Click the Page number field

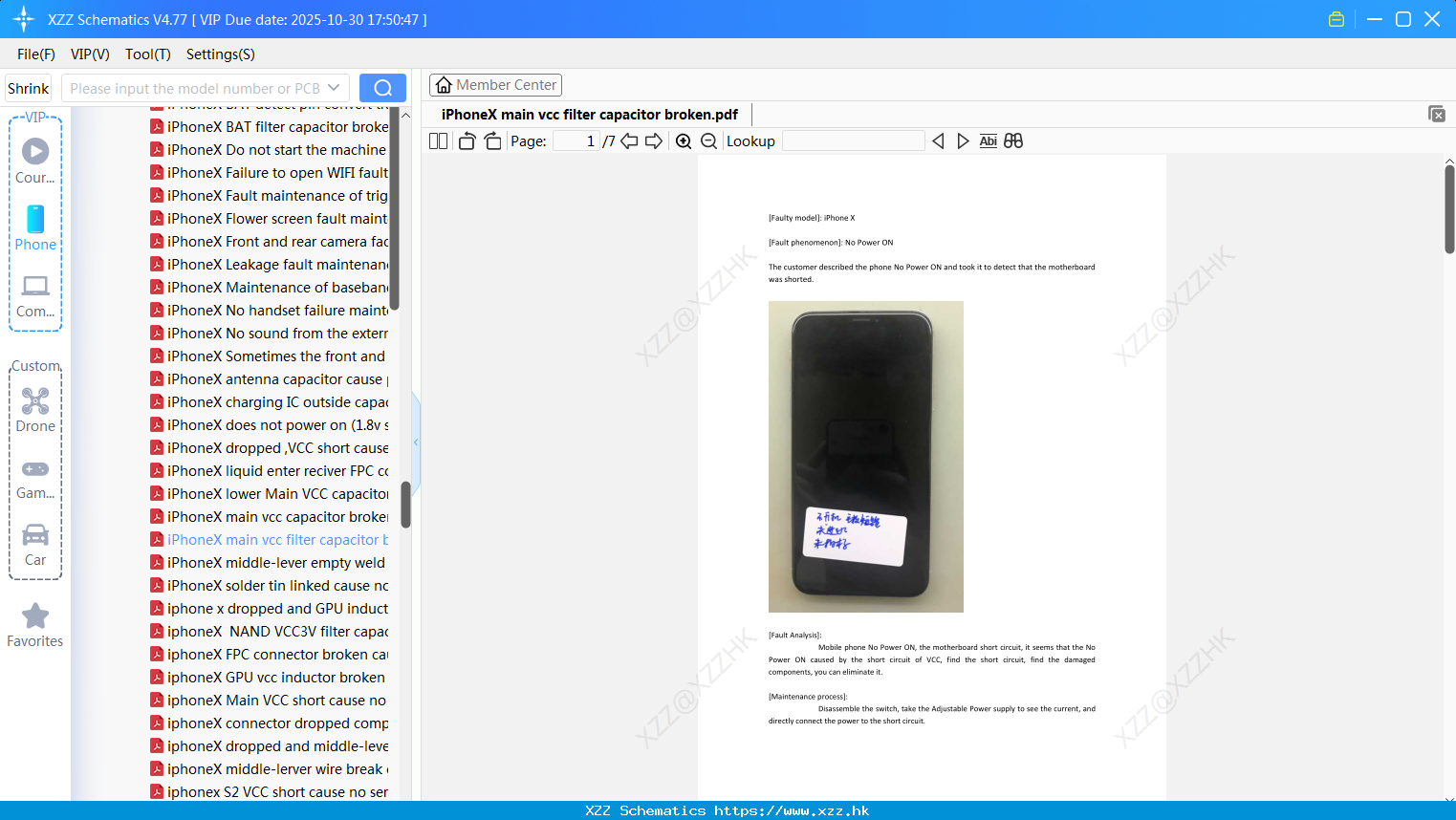tap(576, 141)
